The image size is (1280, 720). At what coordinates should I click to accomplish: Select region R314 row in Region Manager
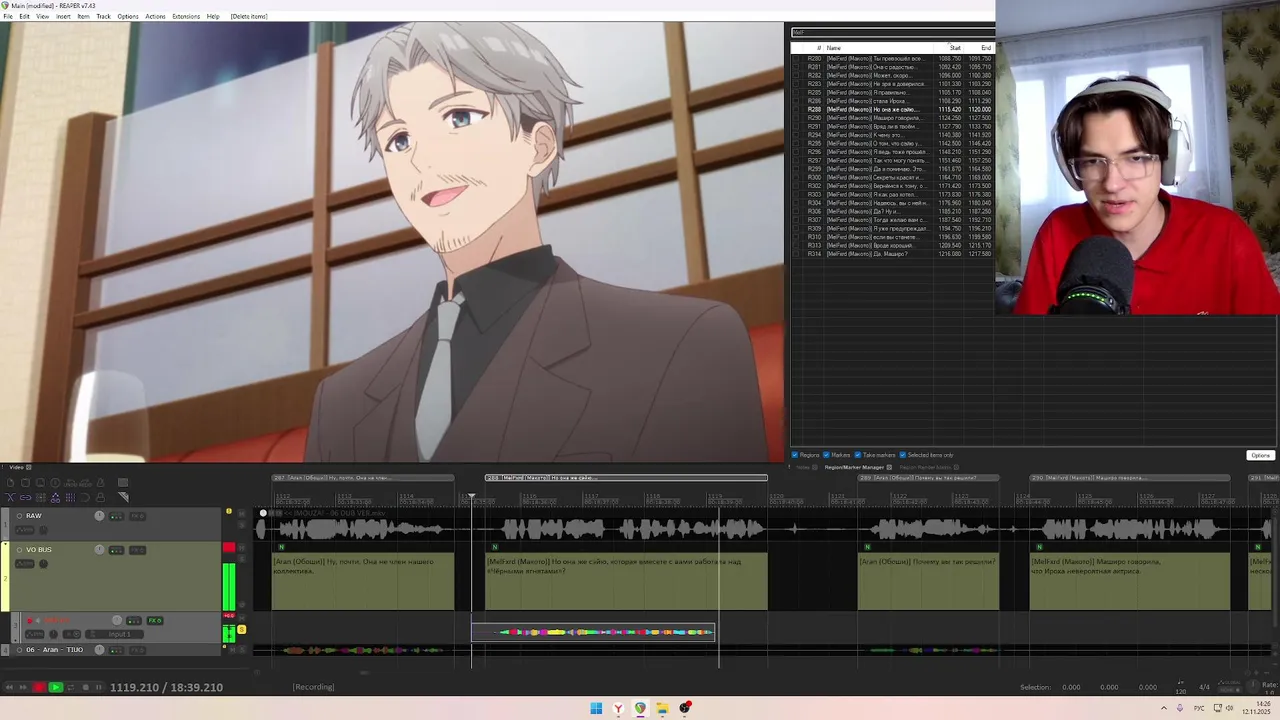point(893,254)
